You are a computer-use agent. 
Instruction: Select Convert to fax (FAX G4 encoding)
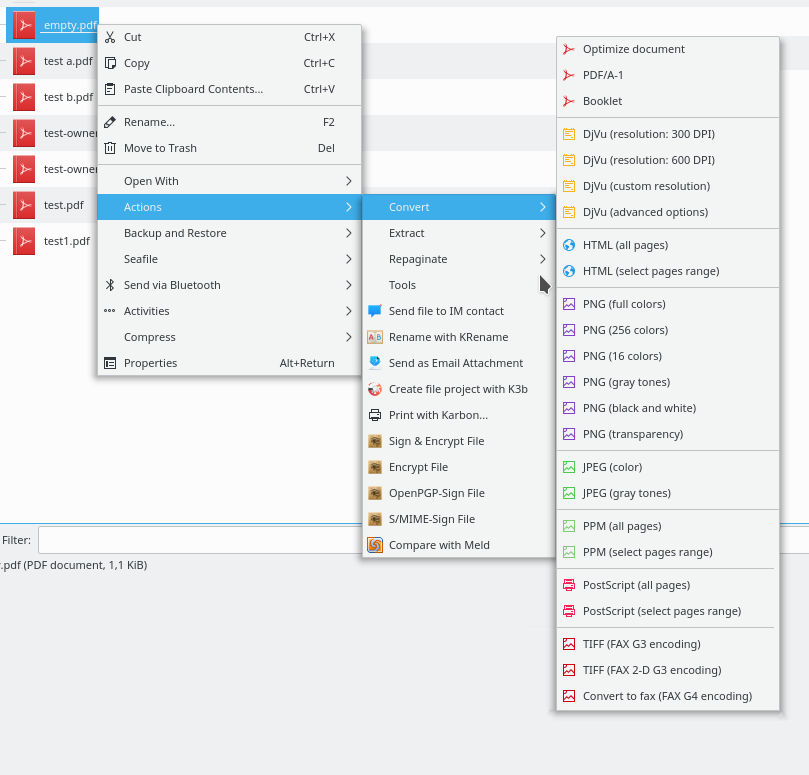(x=668, y=696)
